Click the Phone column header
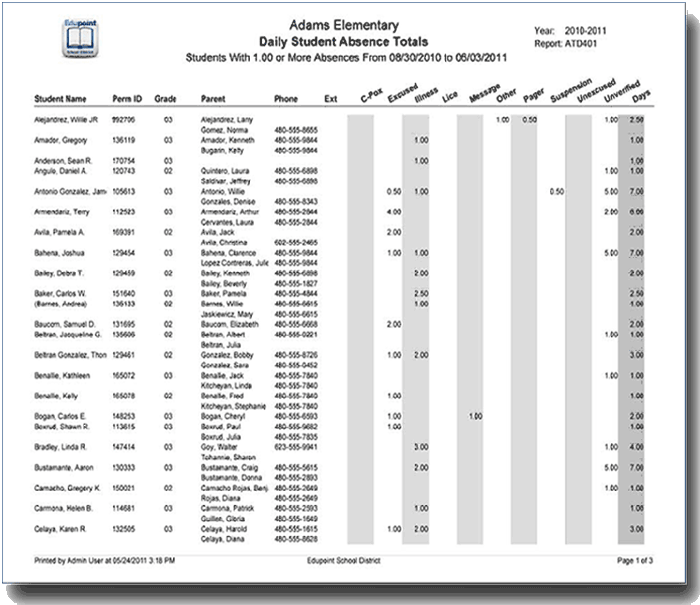The width and height of the screenshot is (700, 605). point(286,99)
